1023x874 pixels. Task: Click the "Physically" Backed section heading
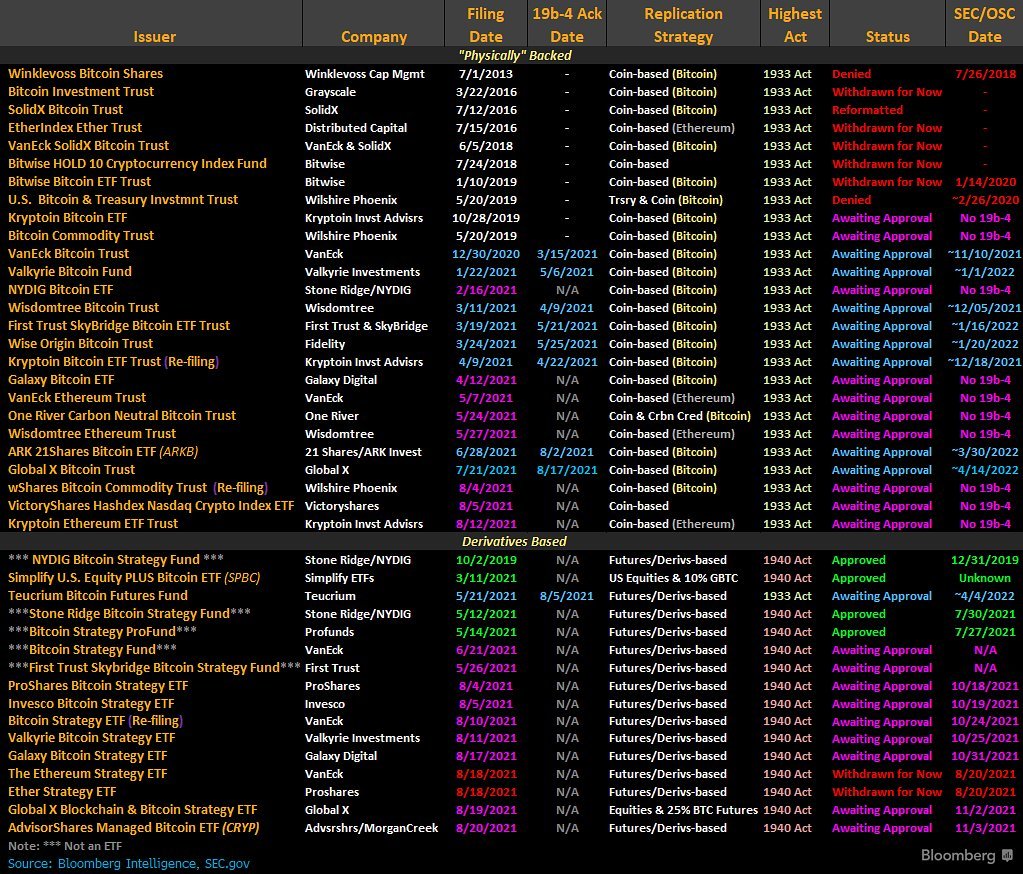click(x=515, y=55)
